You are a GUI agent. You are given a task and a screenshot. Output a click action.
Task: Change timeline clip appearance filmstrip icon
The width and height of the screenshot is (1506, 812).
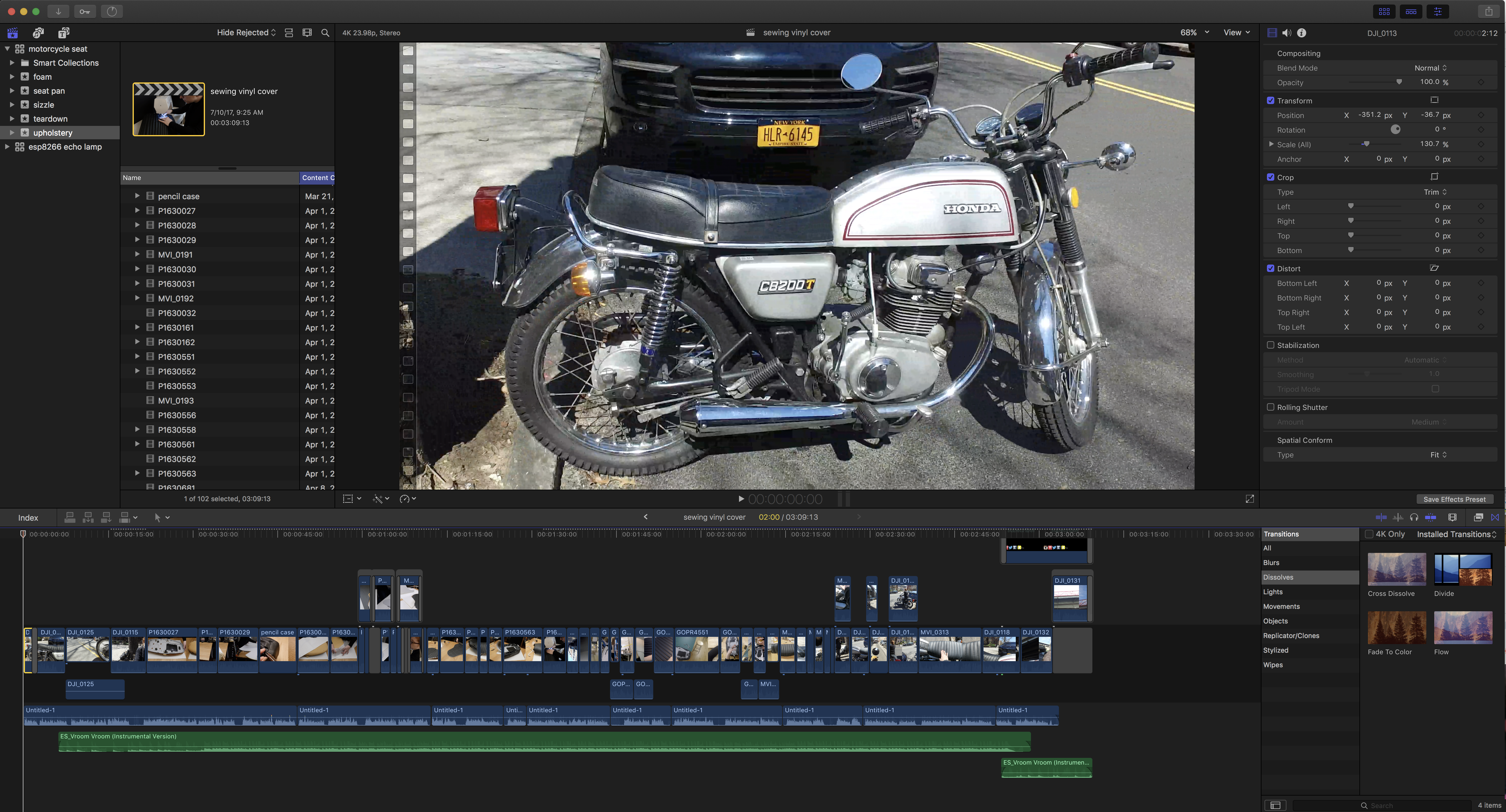[1452, 517]
